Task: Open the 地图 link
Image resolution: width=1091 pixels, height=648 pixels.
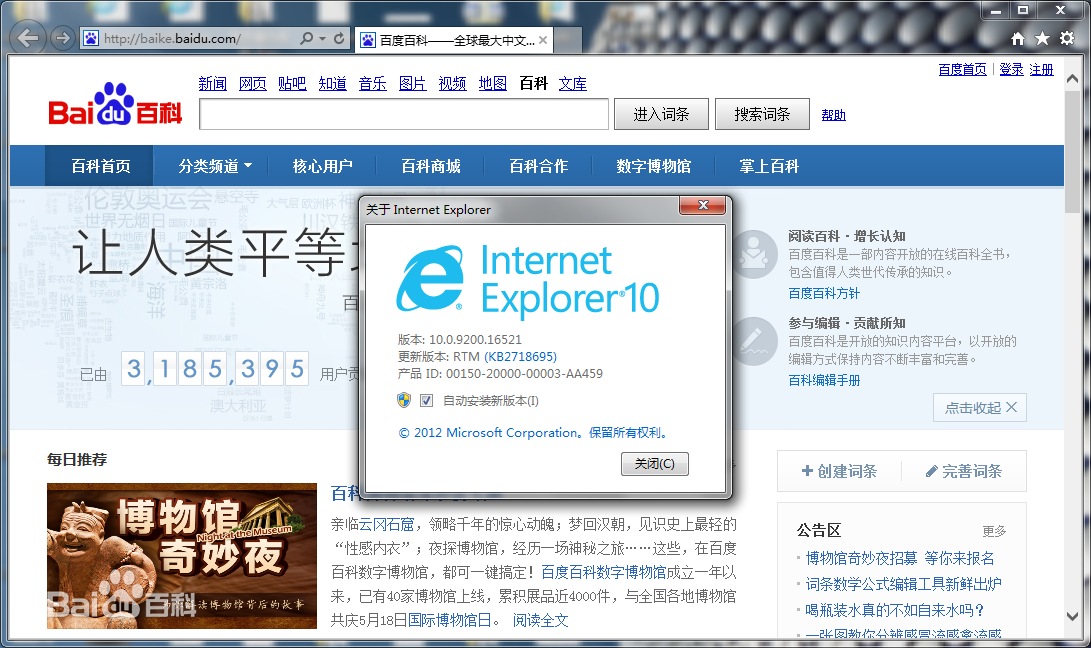Action: tap(493, 84)
